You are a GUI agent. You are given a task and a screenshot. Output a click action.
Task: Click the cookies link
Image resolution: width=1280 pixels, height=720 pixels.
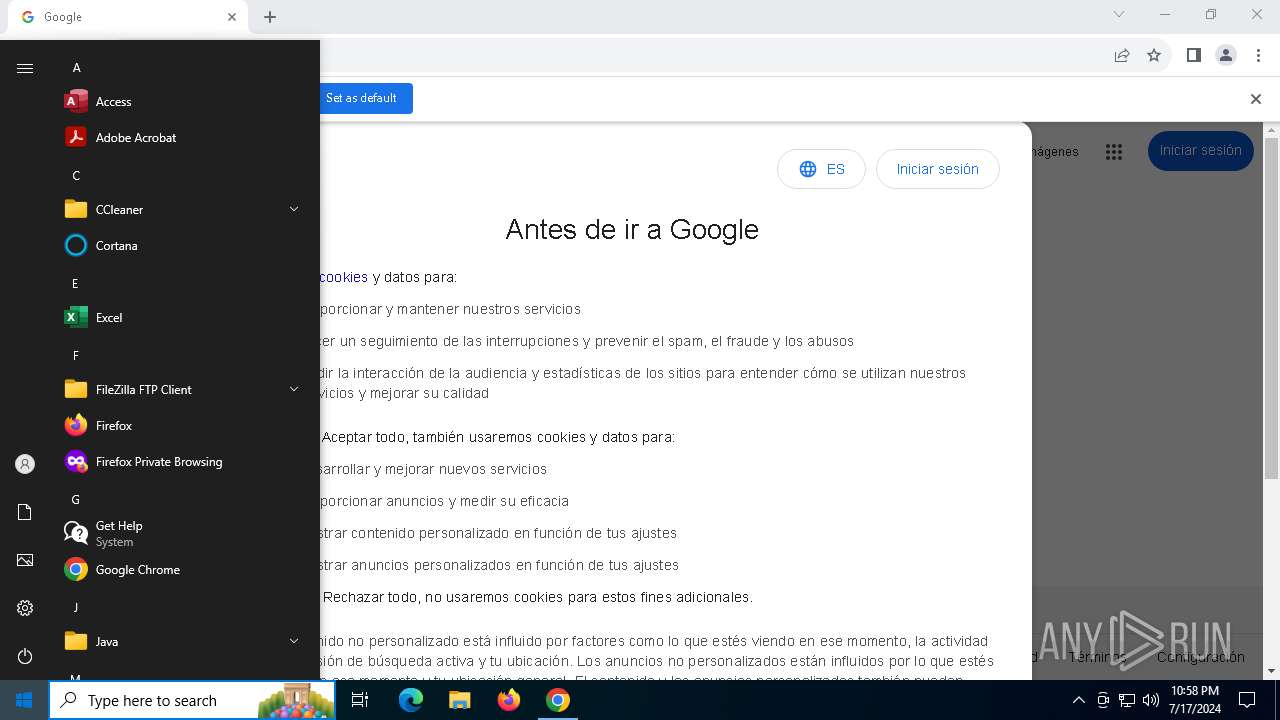click(x=344, y=277)
